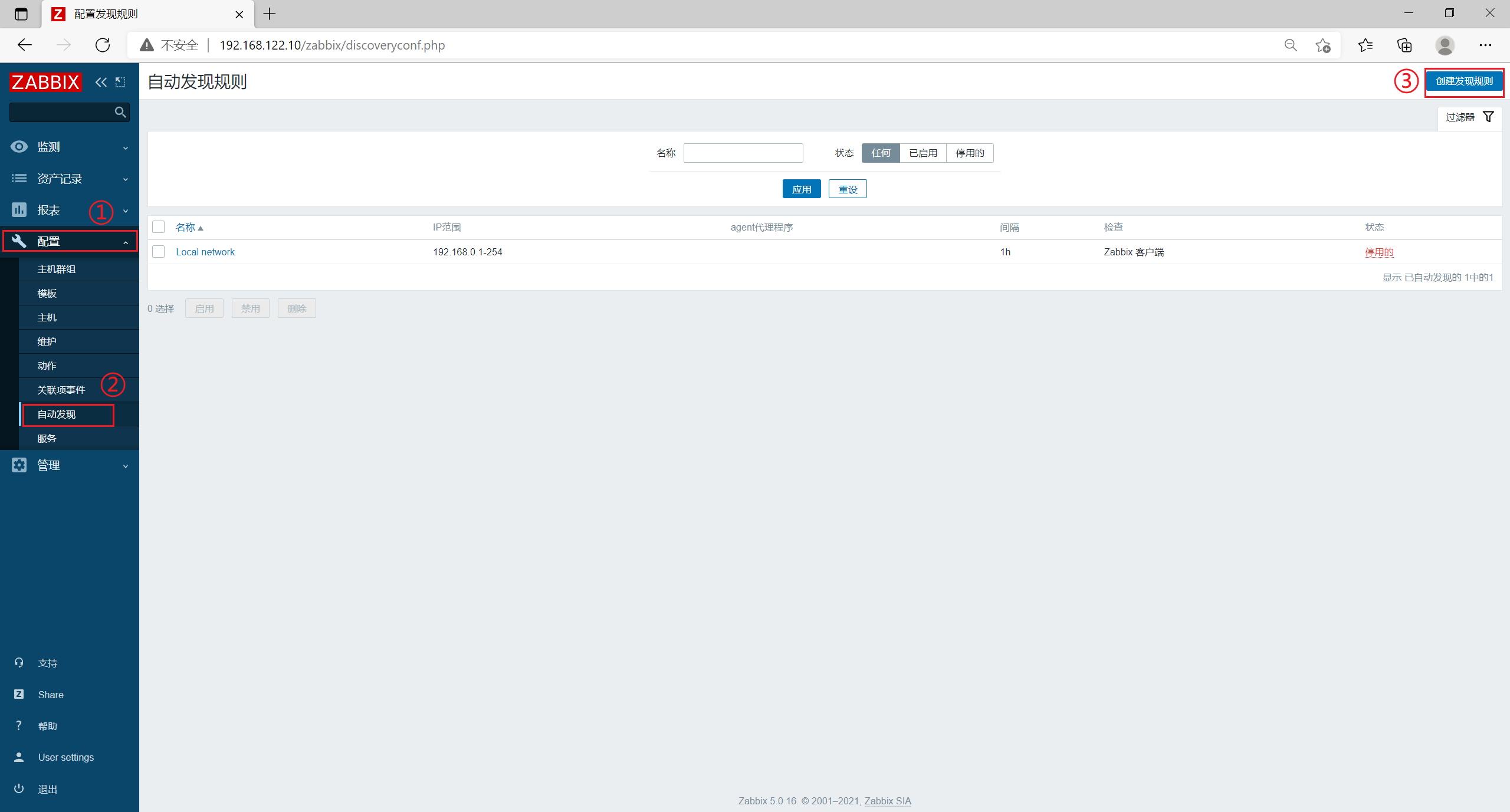Image resolution: width=1510 pixels, height=812 pixels.
Task: Open the browser favorites list icon
Action: [1365, 45]
